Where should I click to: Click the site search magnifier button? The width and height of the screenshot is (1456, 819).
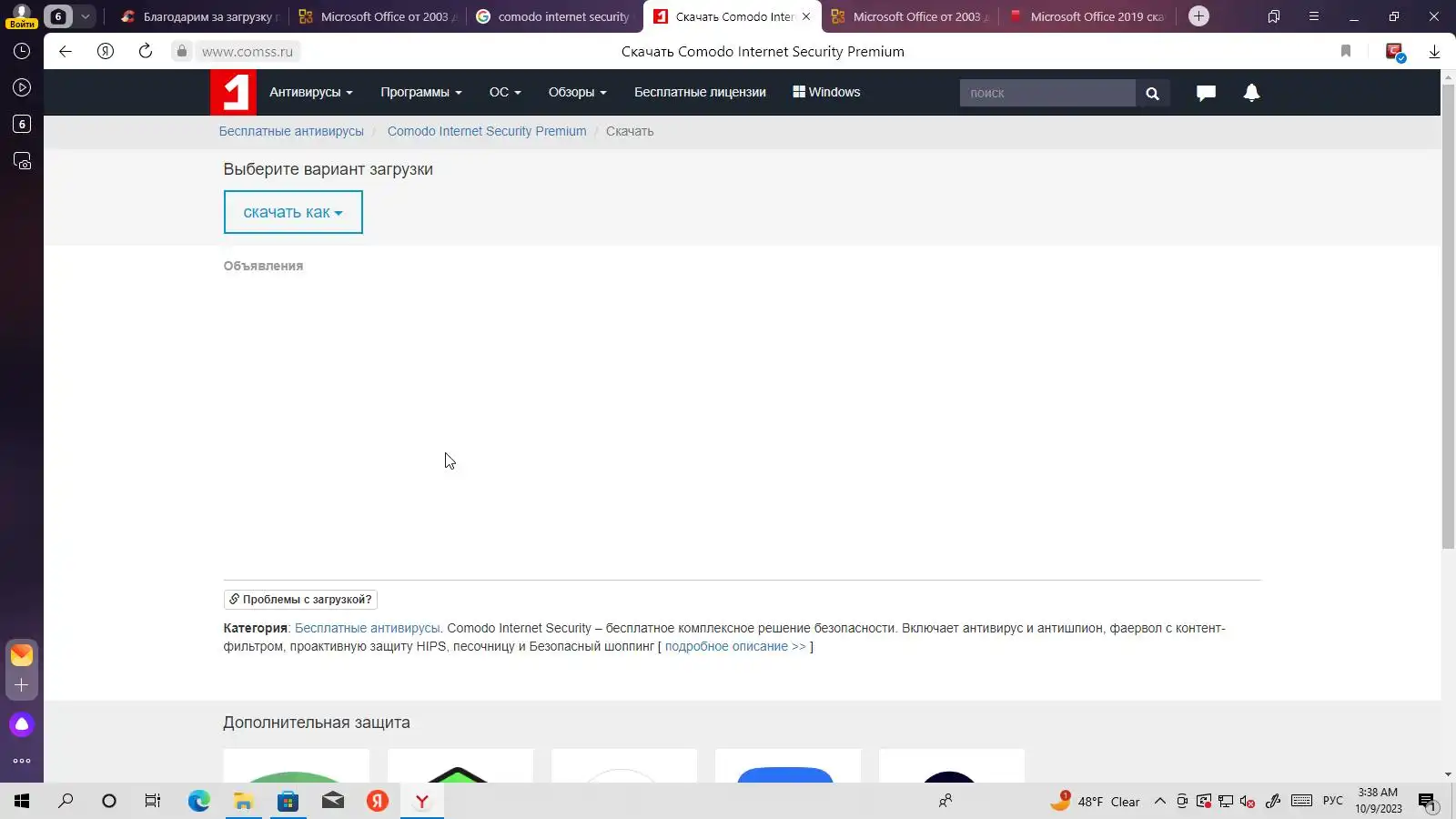[1152, 93]
